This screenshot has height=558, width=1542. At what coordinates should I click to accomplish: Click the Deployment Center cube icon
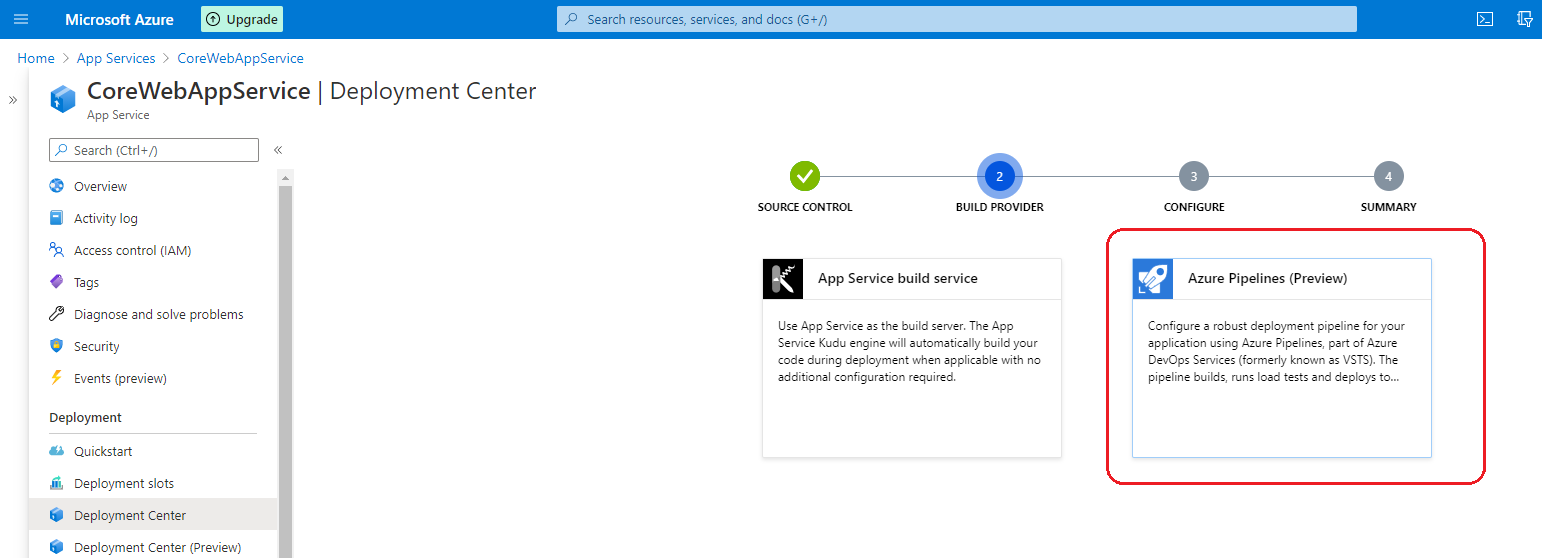pos(57,515)
